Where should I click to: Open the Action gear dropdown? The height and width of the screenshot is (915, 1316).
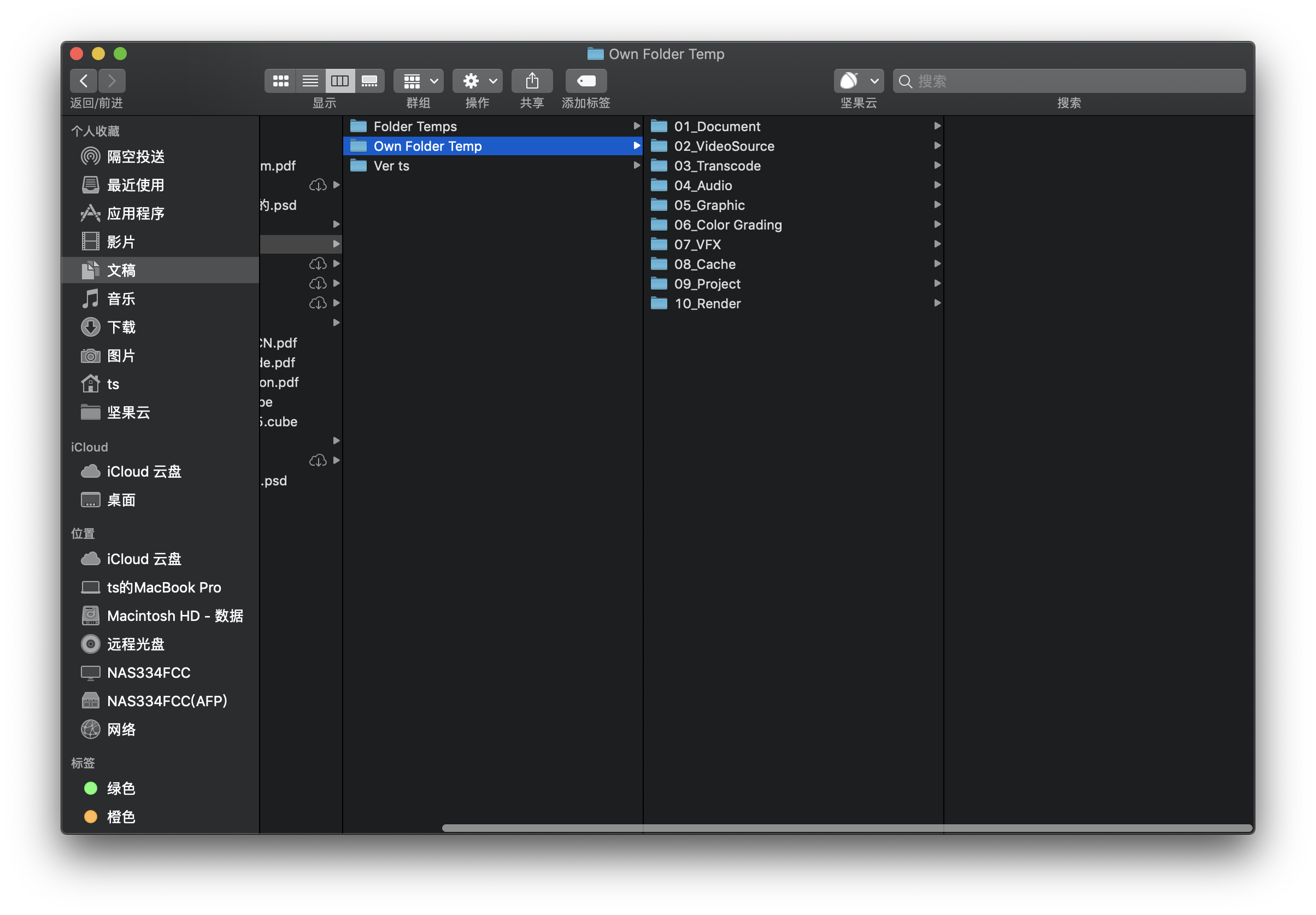pos(477,81)
